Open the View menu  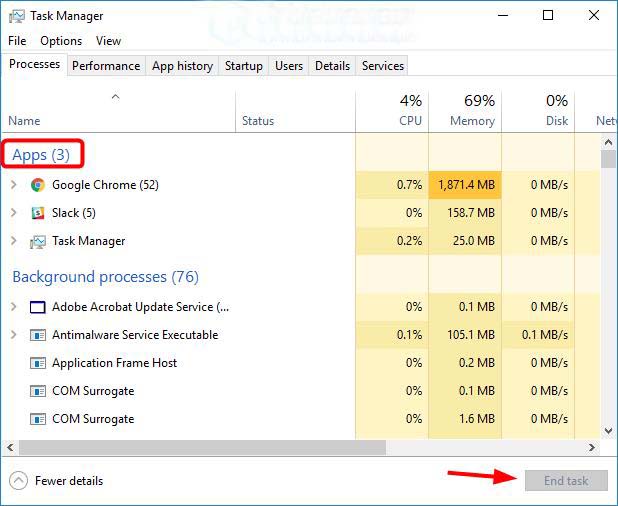[108, 41]
